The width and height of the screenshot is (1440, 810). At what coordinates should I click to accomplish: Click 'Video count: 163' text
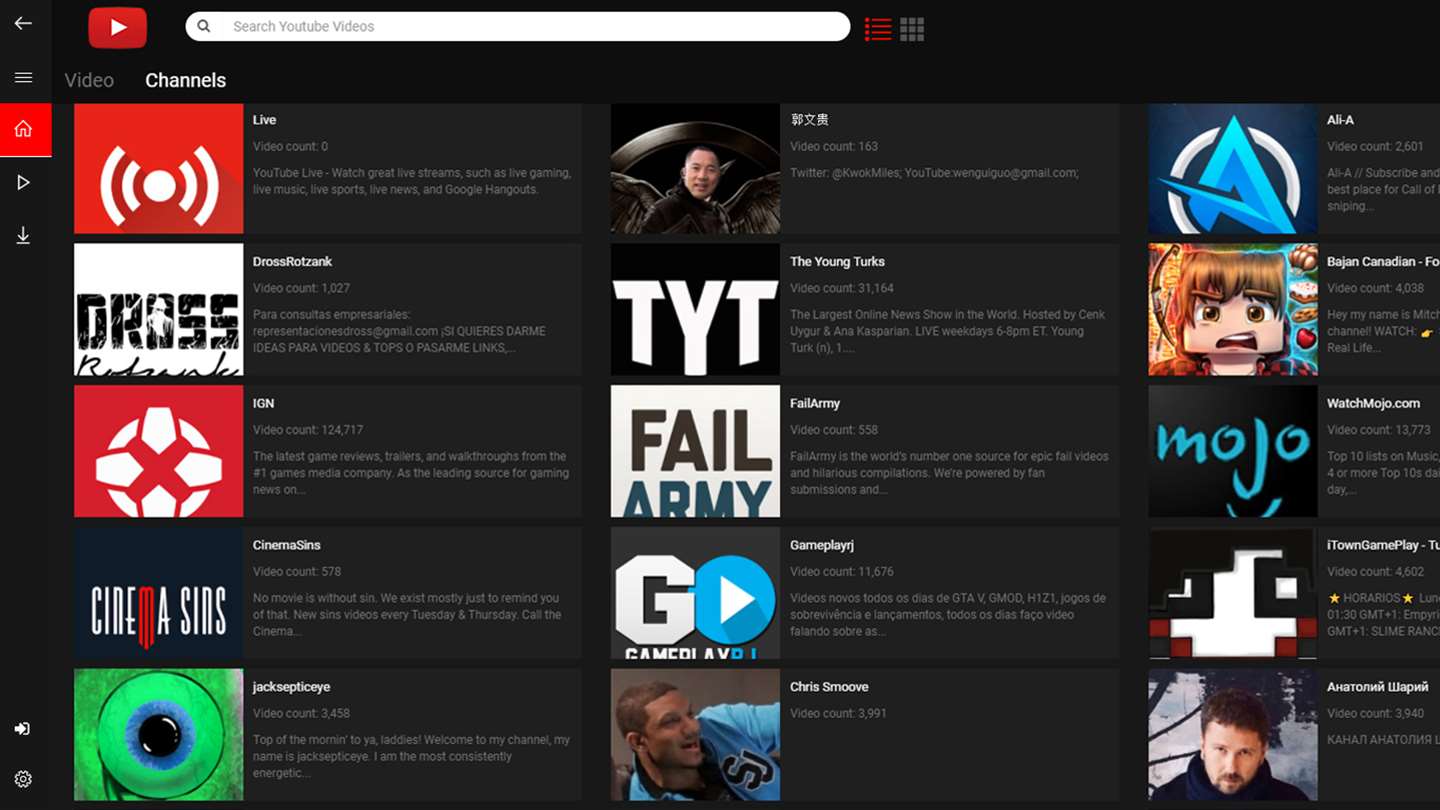834,146
